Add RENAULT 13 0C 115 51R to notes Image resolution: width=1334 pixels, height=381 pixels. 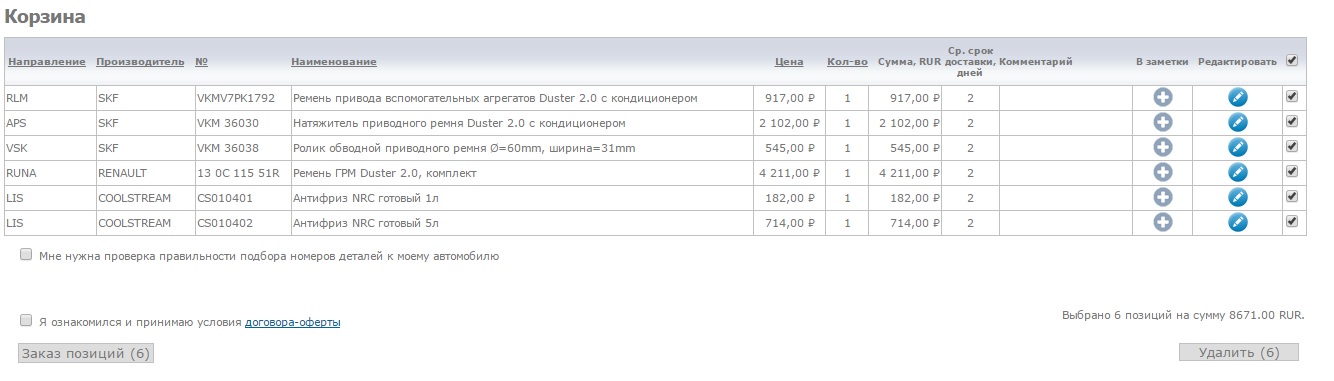click(x=1162, y=172)
